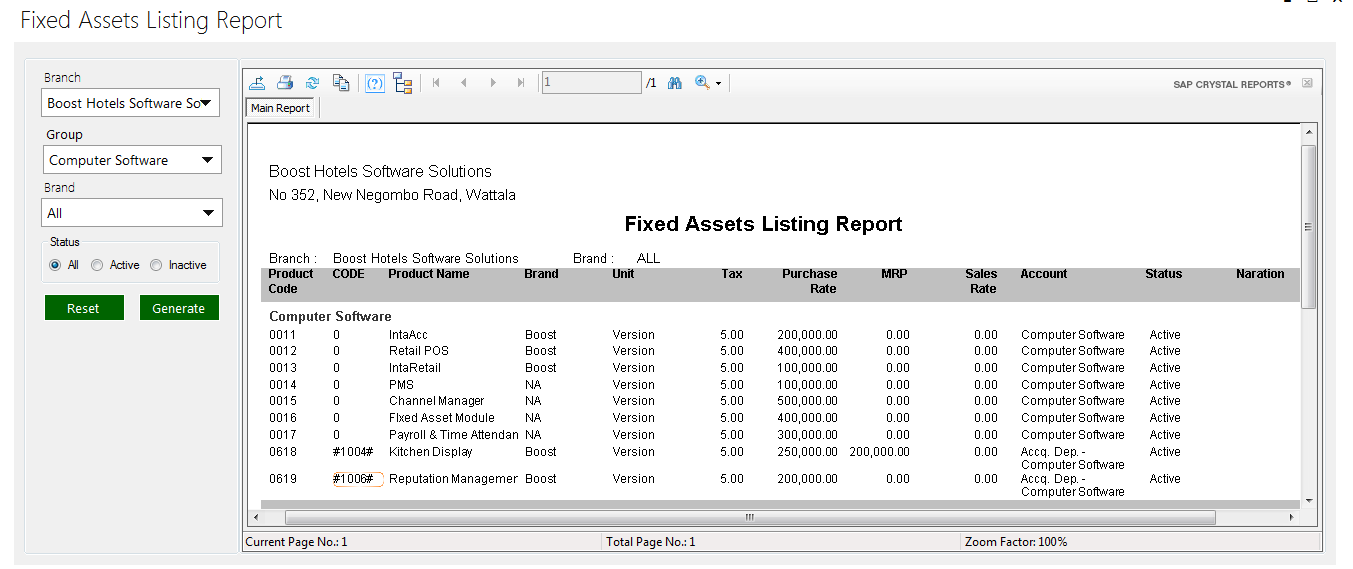
Task: Click the page number input field
Action: pyautogui.click(x=591, y=83)
